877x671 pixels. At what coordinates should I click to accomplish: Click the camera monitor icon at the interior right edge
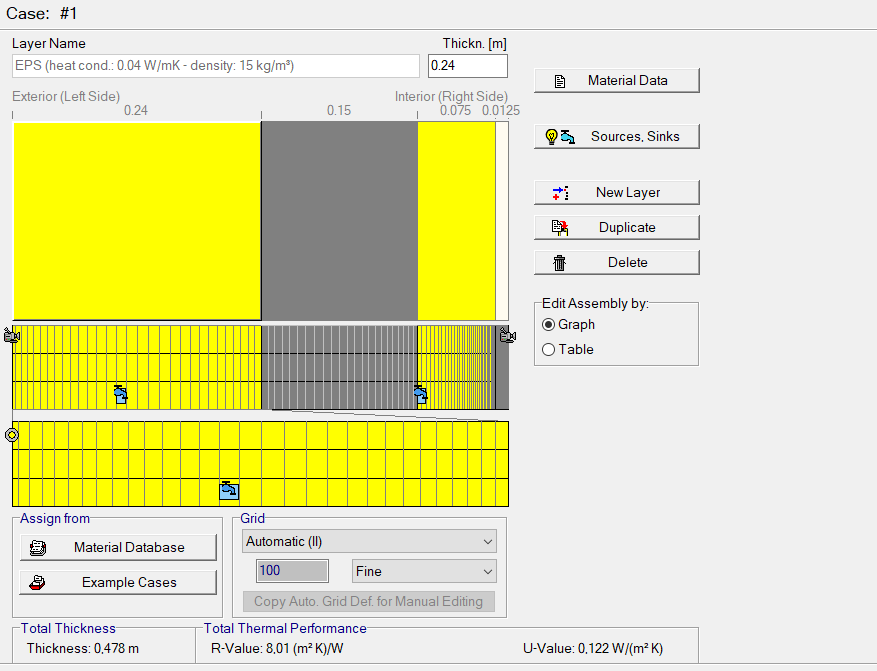point(507,336)
